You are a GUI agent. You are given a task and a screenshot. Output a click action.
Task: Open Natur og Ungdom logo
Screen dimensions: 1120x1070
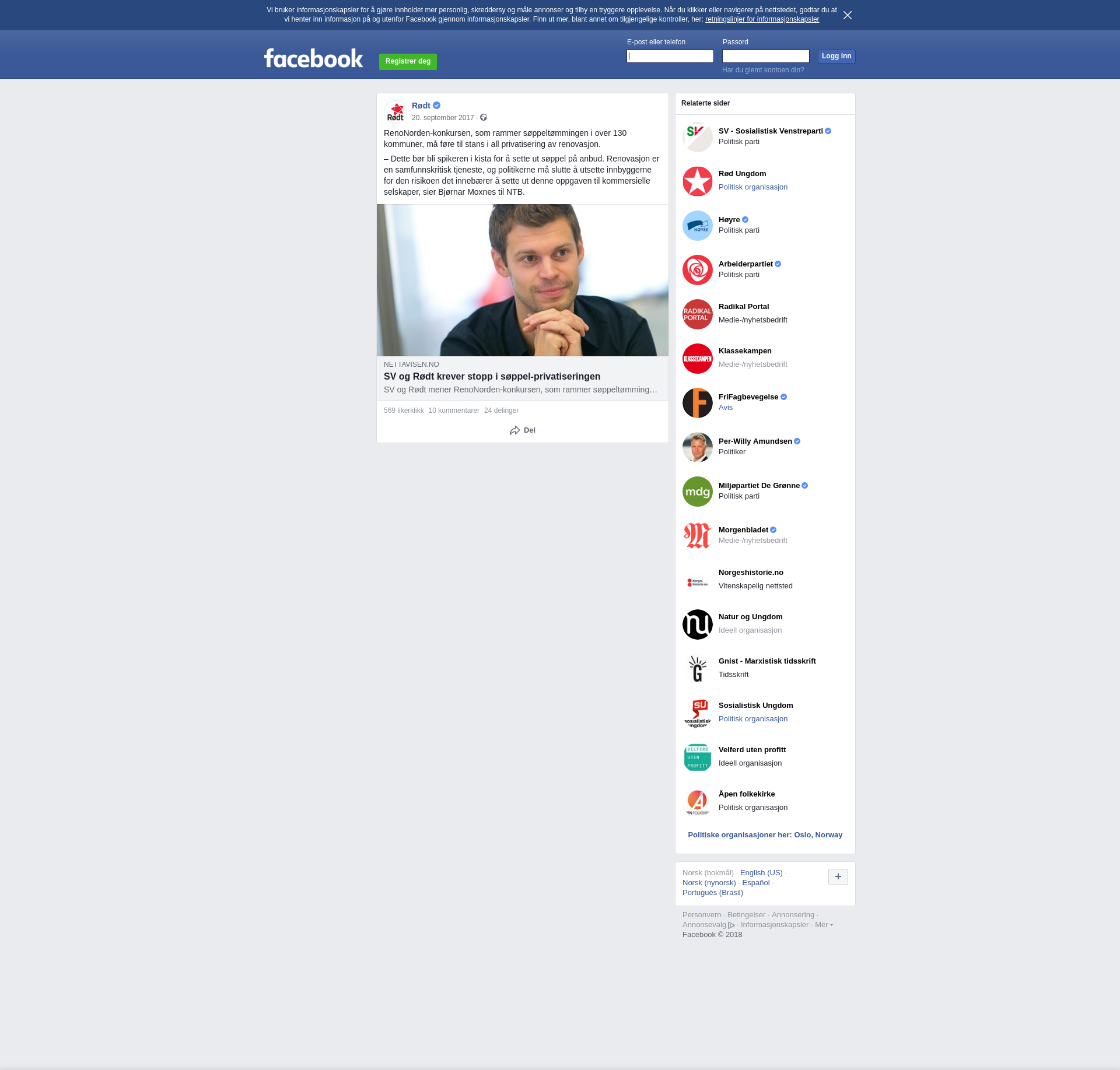[698, 625]
